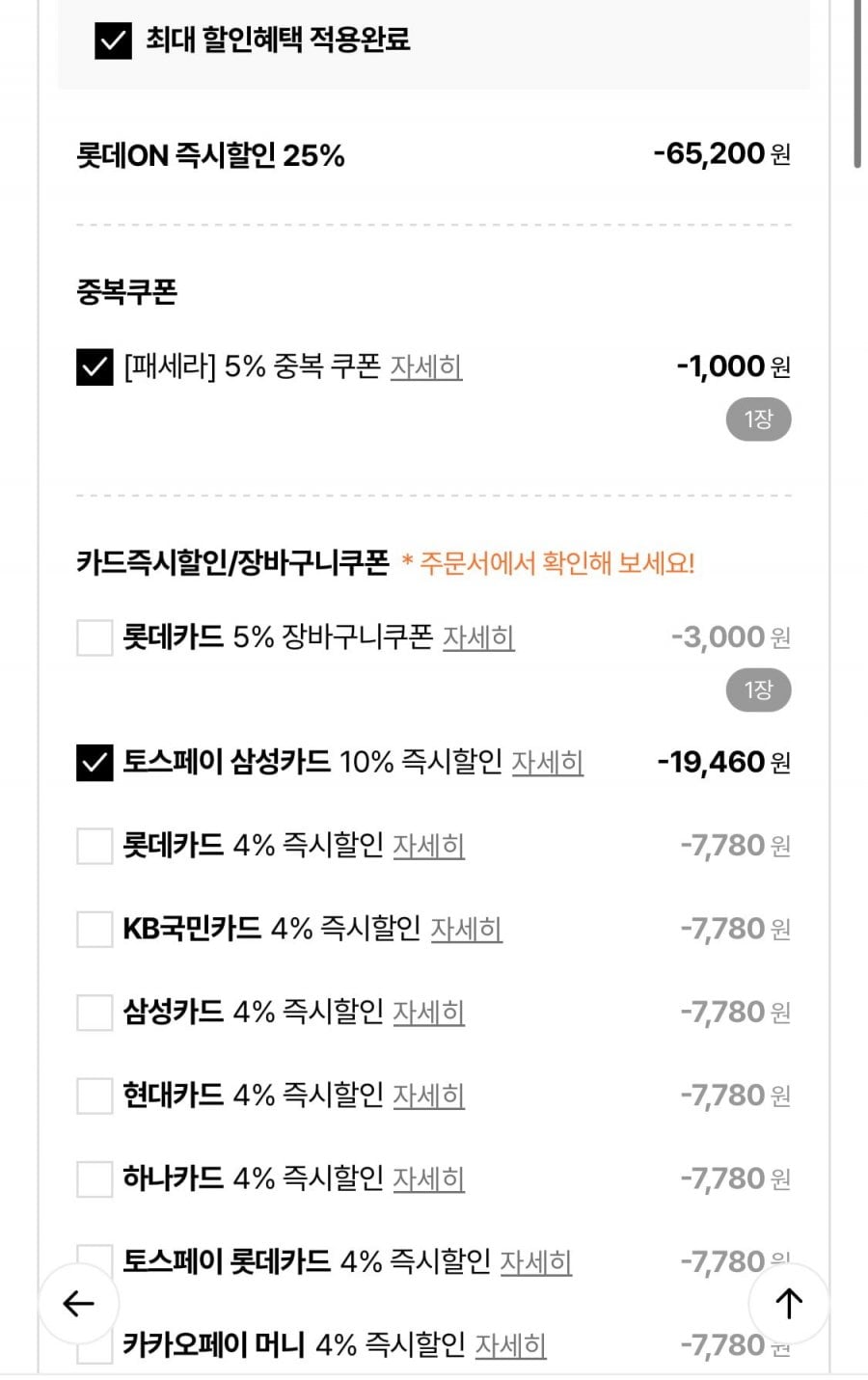
Task: Open 자세히 link for [패세라] 중복 쿠폰
Action: 425,367
